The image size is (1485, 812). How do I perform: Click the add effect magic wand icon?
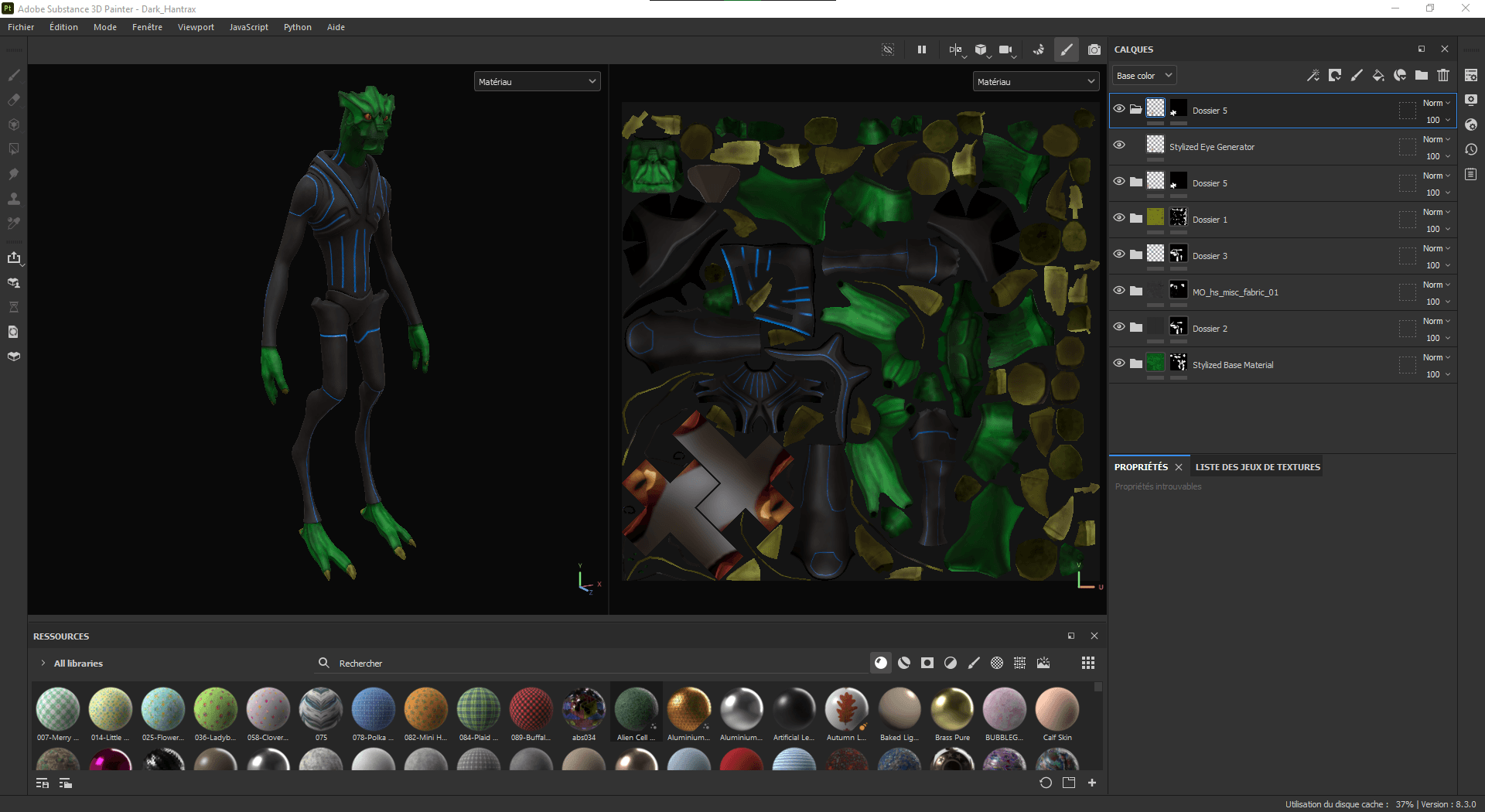[x=1313, y=75]
